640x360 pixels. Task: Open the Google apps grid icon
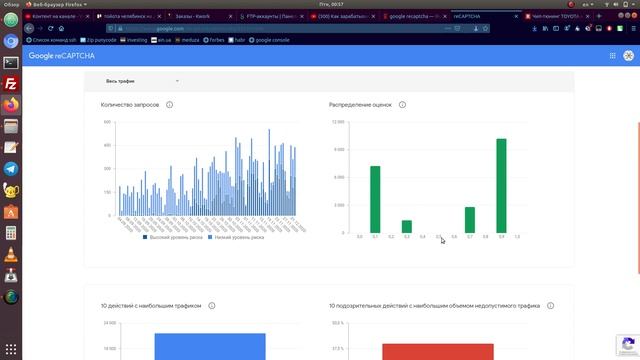(x=612, y=56)
